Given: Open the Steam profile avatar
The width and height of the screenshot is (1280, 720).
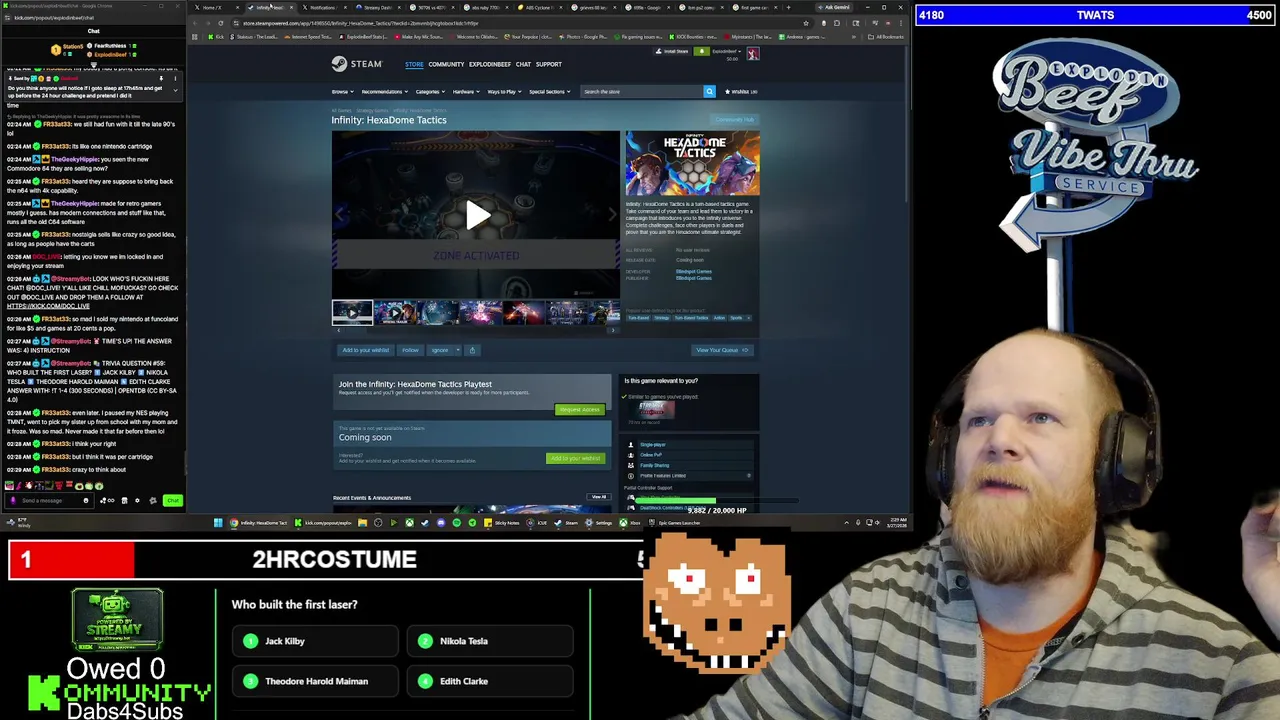Looking at the screenshot, I should coord(753,53).
